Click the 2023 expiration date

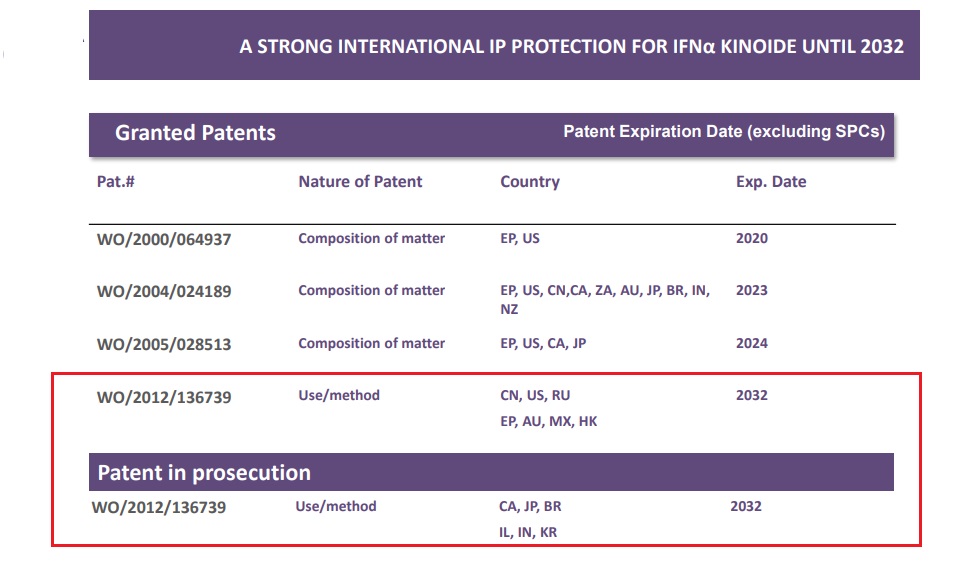(x=751, y=290)
